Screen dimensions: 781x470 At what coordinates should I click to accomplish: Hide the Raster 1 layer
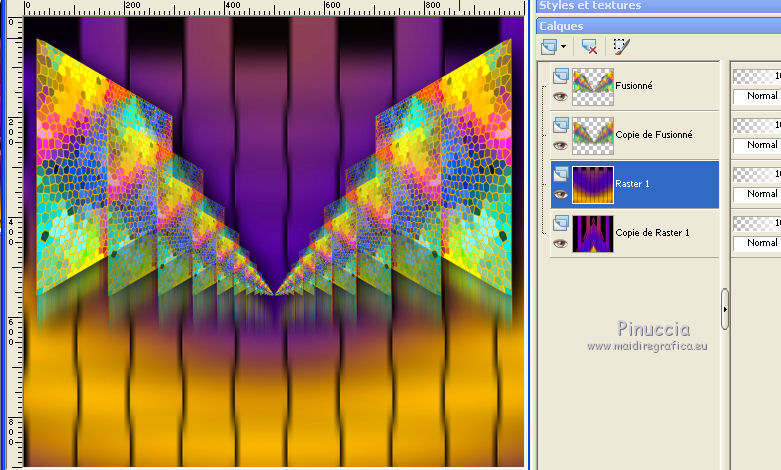[560, 194]
